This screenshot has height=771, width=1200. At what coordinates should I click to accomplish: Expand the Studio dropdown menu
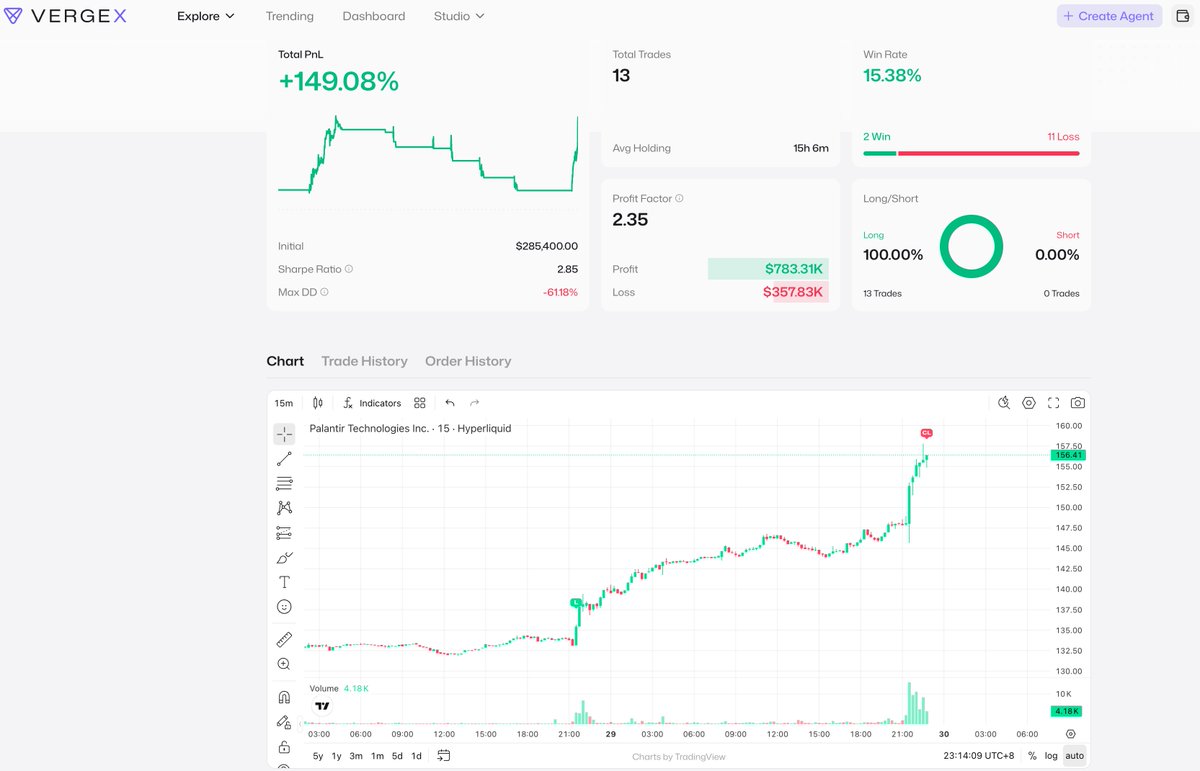click(x=459, y=16)
